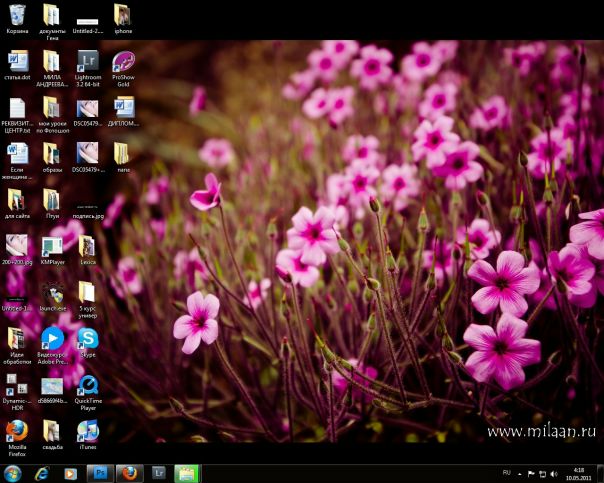Switch to Photoshop in the taskbar
604x483 pixels.
99,473
